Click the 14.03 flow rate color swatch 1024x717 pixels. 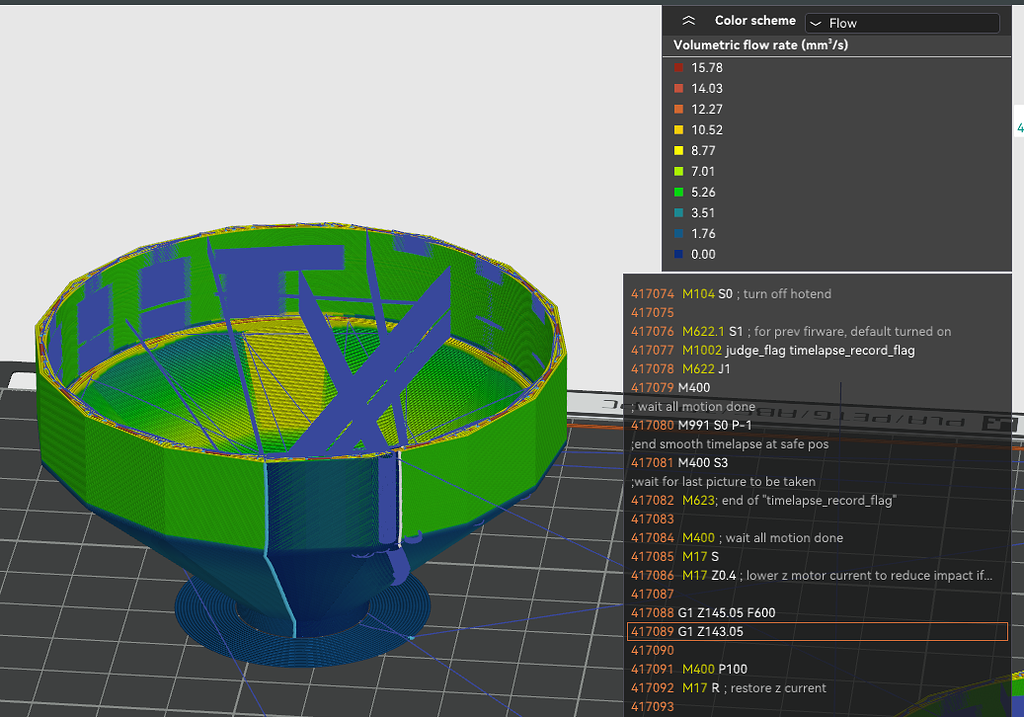[x=679, y=88]
